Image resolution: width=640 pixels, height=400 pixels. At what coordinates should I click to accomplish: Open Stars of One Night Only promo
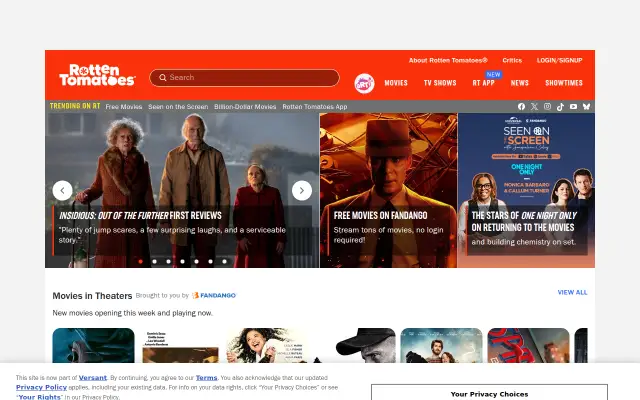click(527, 190)
